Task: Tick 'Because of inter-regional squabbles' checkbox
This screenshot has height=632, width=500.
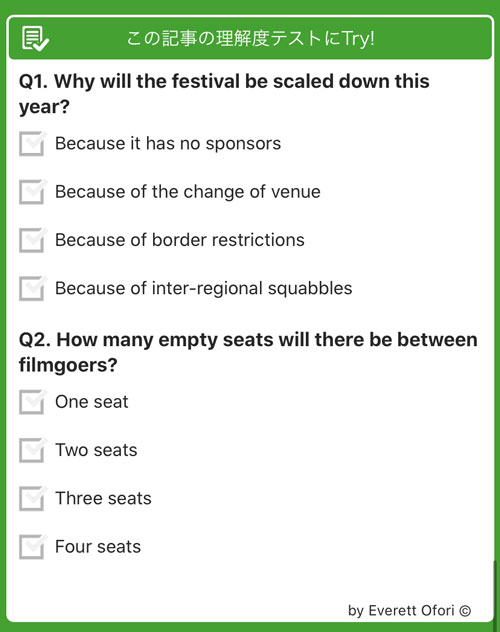Action: point(32,289)
